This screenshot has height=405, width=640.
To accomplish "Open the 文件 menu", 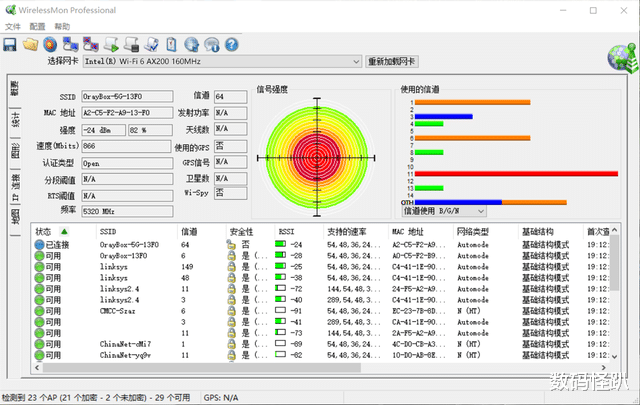I will click(x=11, y=26).
